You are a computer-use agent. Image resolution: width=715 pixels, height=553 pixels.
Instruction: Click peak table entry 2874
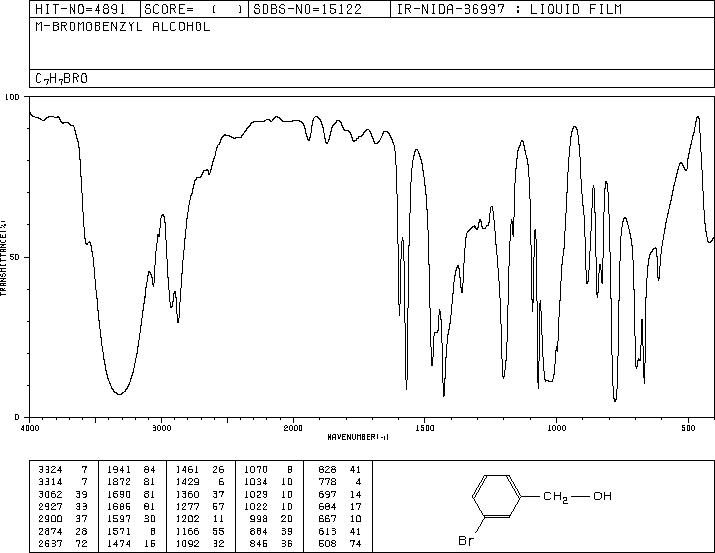coord(50,531)
